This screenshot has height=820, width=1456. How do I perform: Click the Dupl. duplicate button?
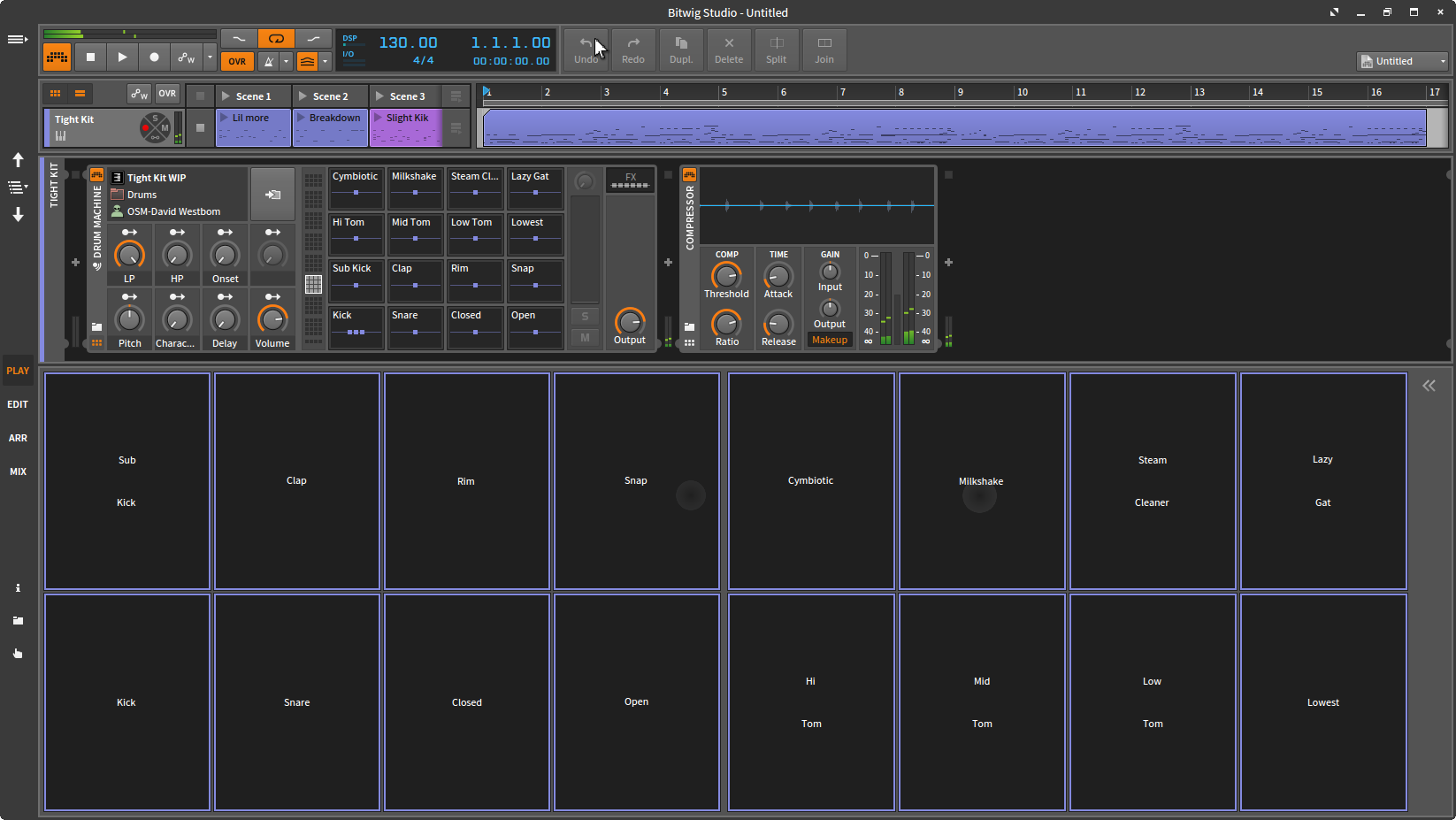pos(681,50)
